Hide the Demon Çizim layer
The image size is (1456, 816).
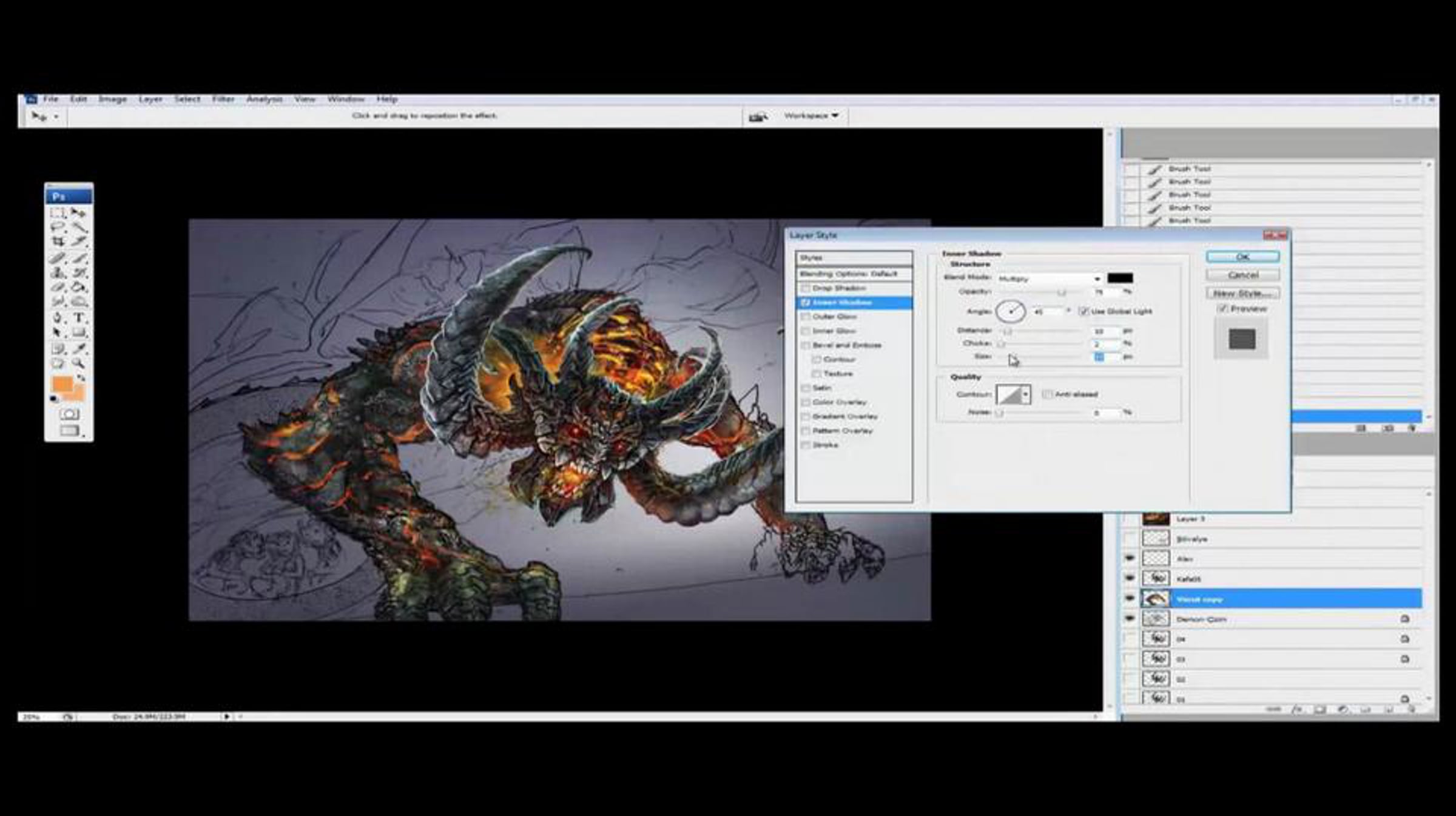point(1130,618)
